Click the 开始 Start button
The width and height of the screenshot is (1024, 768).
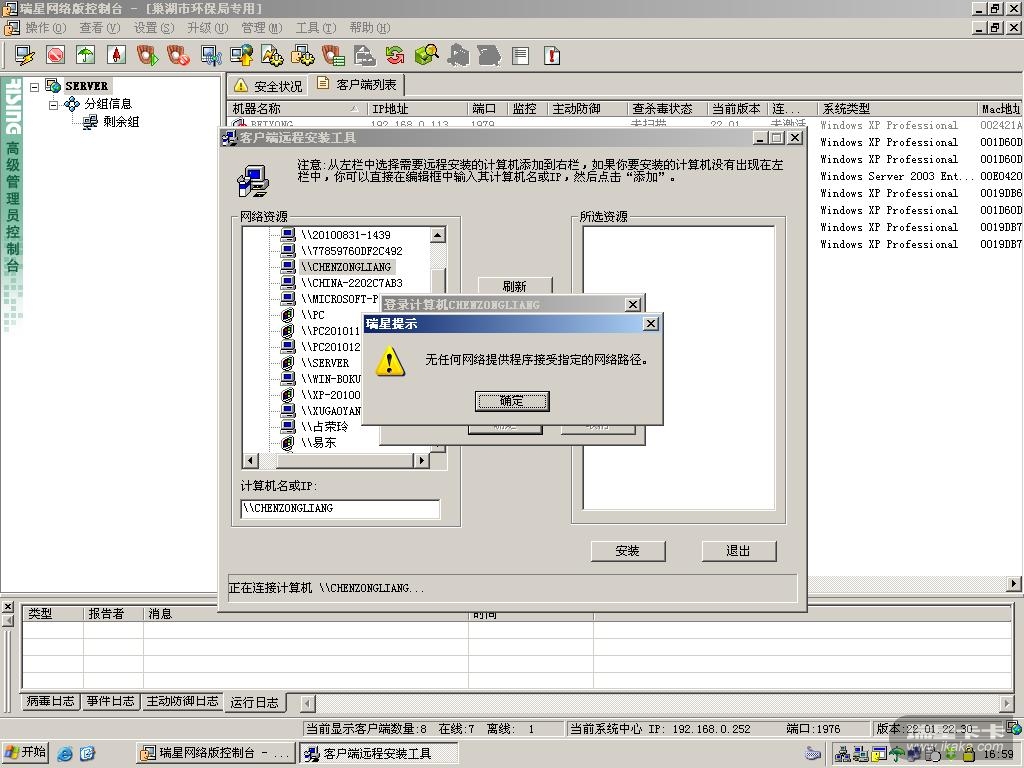(25, 753)
